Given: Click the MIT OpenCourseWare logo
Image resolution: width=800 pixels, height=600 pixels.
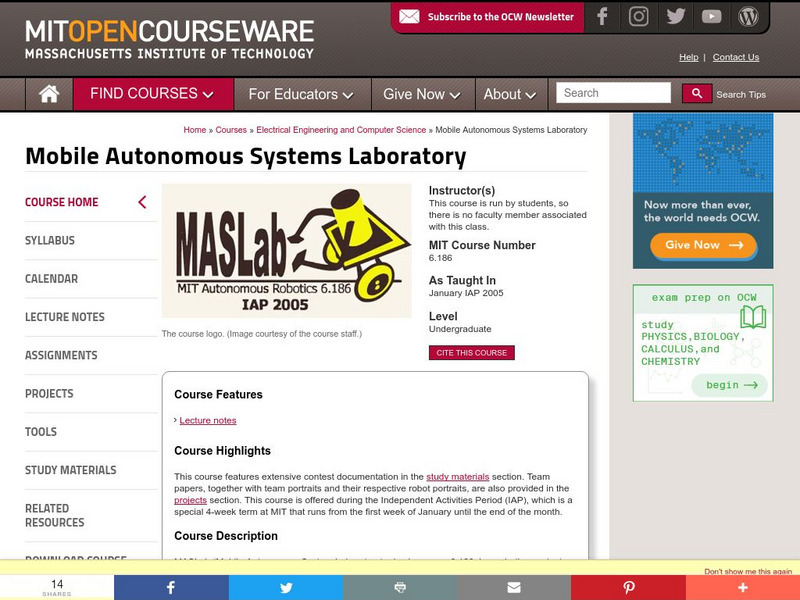Looking at the screenshot, I should click(x=169, y=39).
